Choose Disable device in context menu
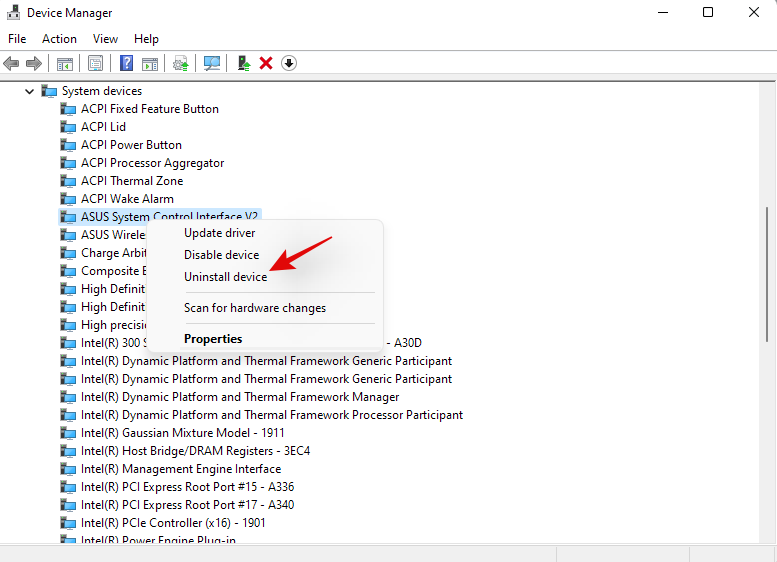 (221, 255)
